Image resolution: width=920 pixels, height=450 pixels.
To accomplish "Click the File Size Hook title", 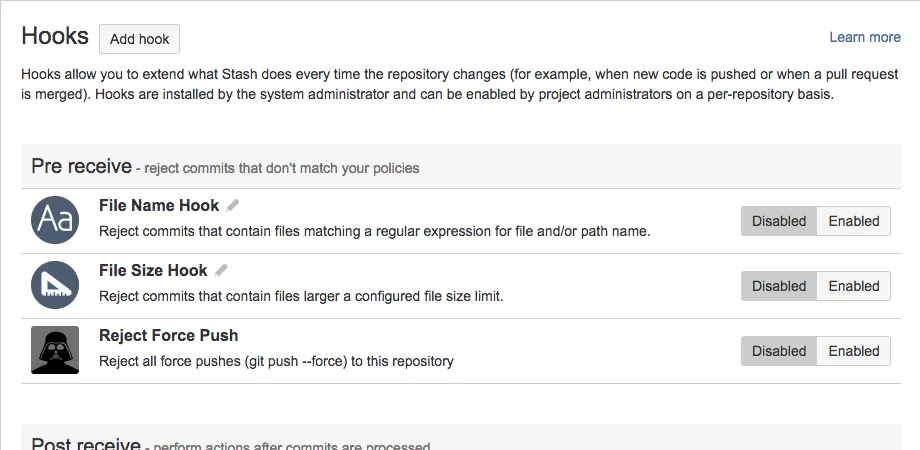I will [153, 271].
